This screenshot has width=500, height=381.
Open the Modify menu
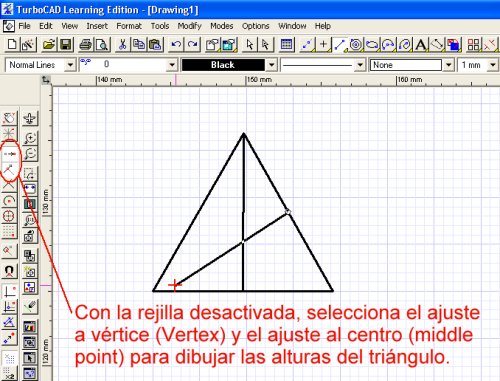[189, 26]
